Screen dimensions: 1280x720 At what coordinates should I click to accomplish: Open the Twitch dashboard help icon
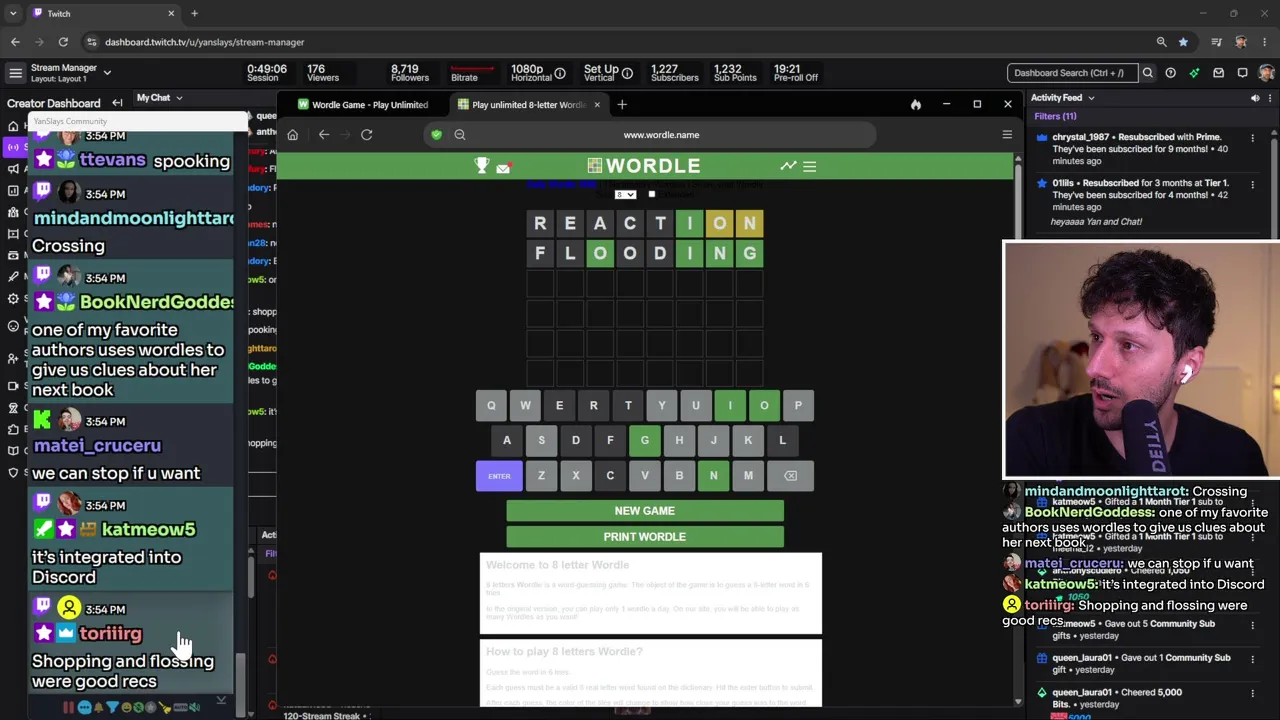tap(1170, 73)
